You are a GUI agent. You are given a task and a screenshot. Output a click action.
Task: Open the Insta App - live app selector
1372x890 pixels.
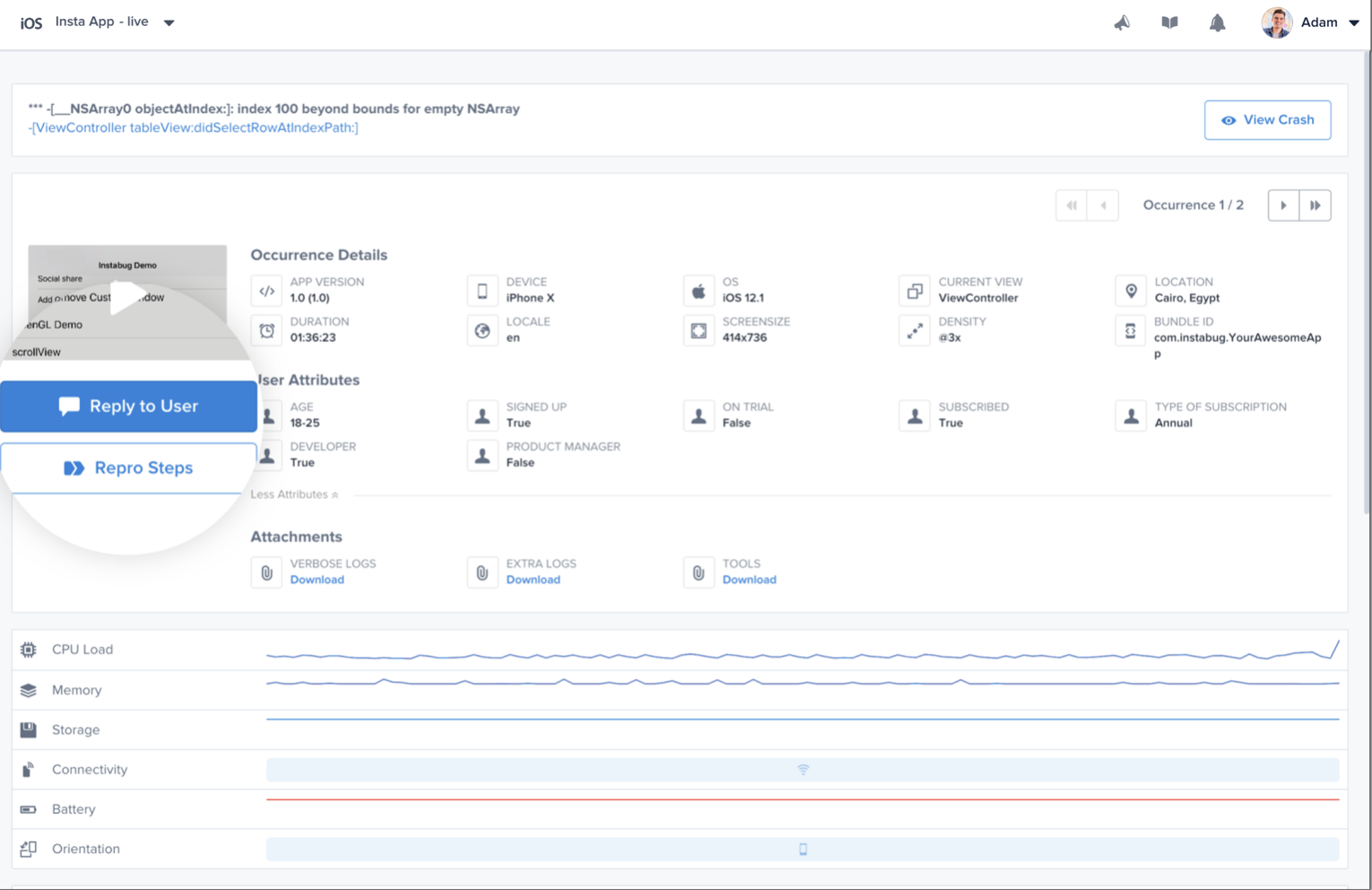(x=115, y=22)
